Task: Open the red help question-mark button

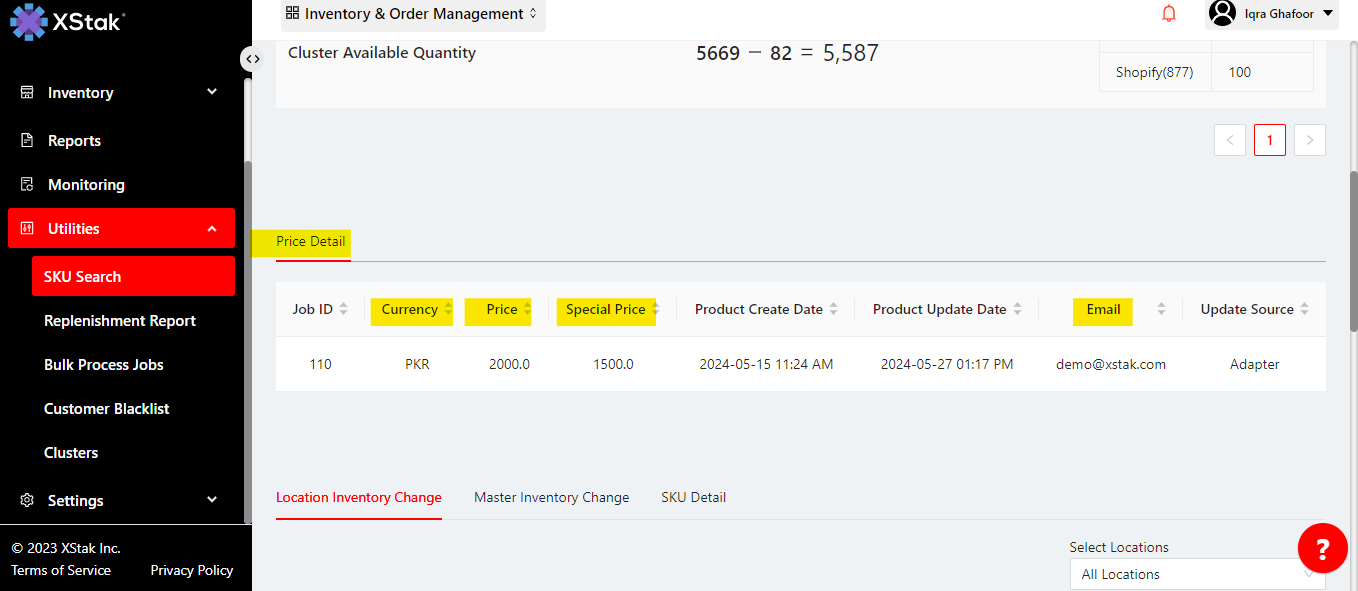Action: point(1322,548)
